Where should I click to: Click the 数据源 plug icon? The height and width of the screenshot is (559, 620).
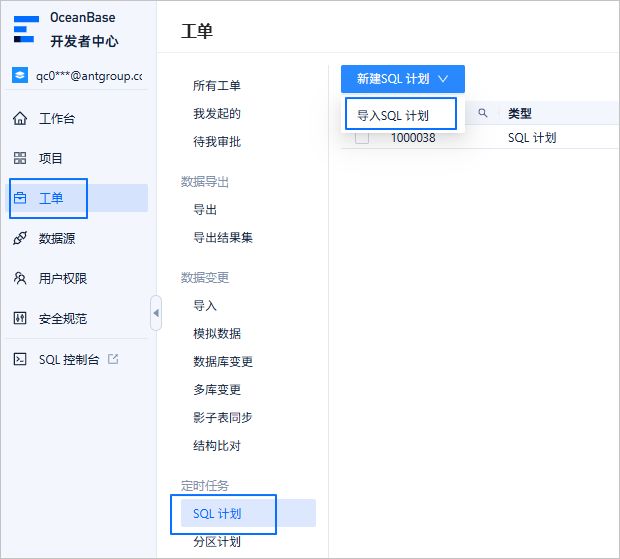(20, 238)
